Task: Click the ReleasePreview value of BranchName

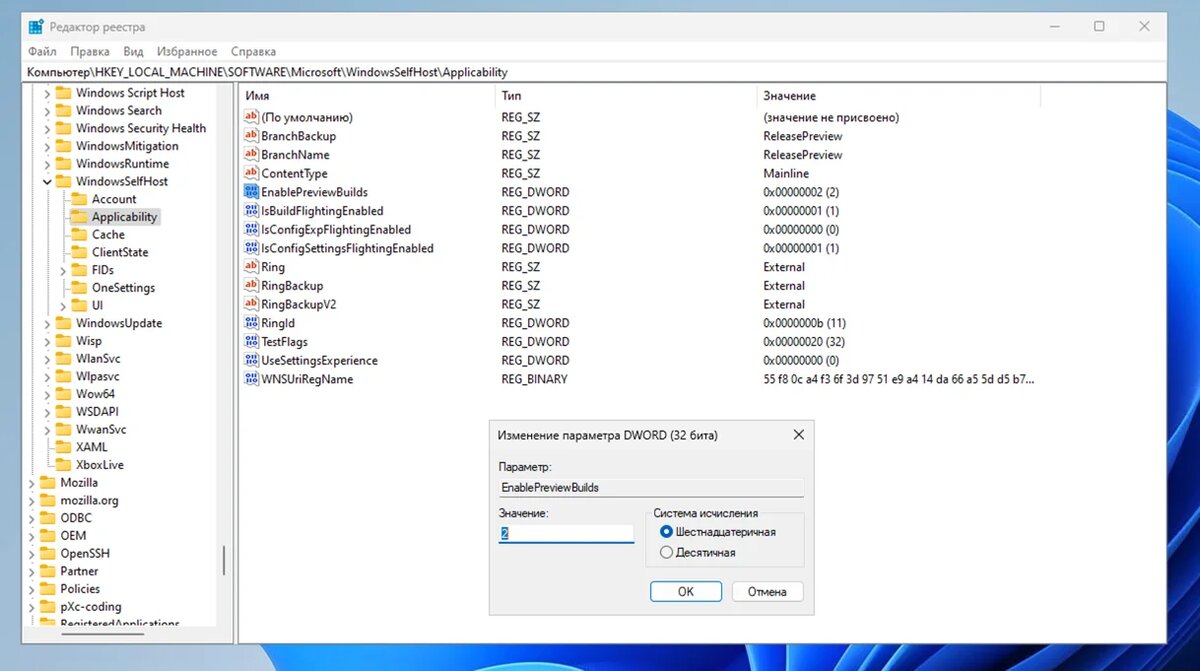Action: coord(803,155)
